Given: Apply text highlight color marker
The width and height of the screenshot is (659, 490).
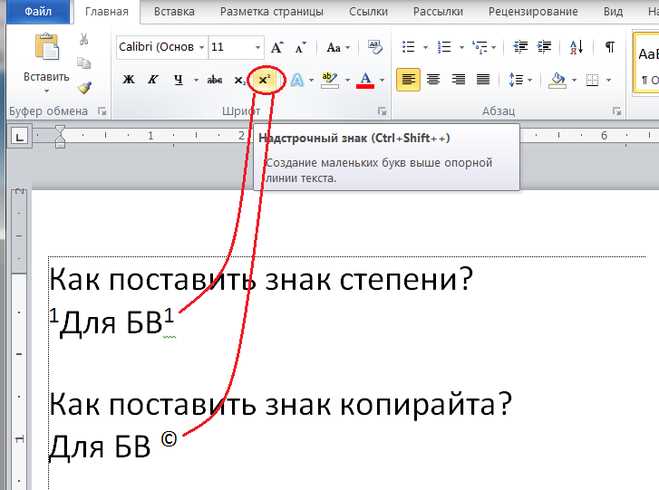Looking at the screenshot, I should tap(329, 80).
